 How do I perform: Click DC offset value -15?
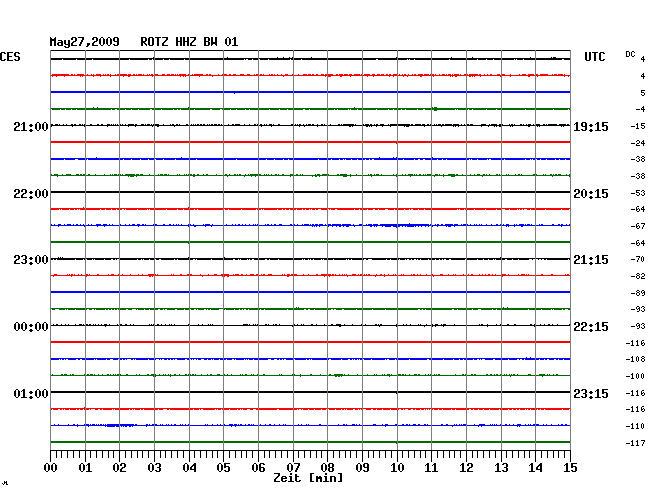[x=638, y=126]
